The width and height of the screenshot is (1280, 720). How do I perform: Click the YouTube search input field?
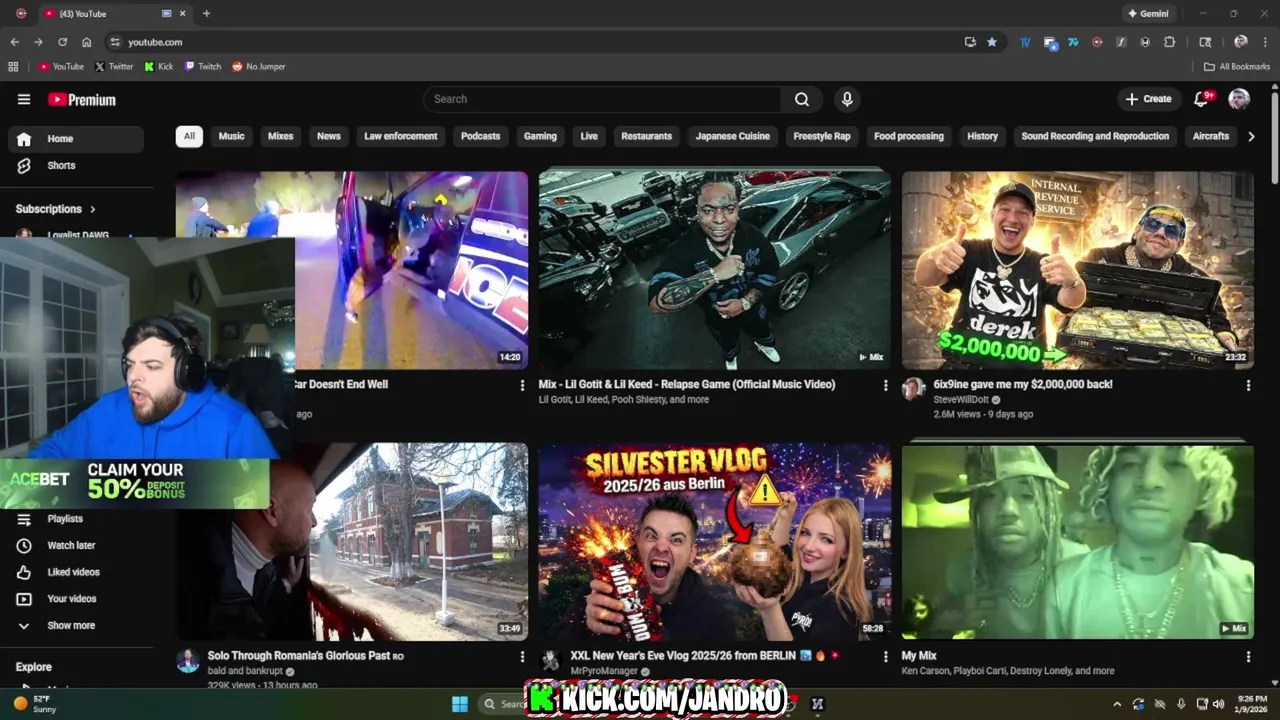[603, 99]
